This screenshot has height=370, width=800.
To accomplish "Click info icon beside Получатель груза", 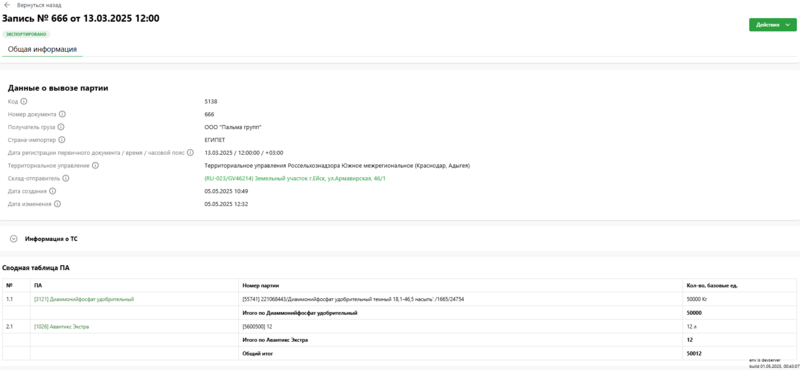I will click(61, 127).
